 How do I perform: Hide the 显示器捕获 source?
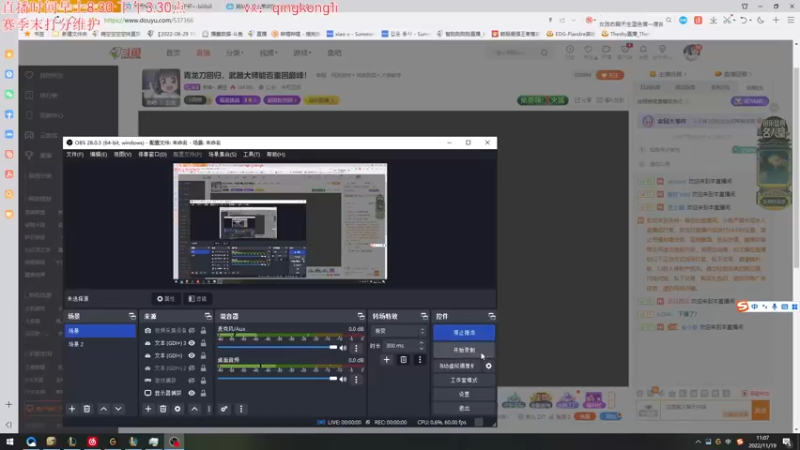pyautogui.click(x=191, y=393)
